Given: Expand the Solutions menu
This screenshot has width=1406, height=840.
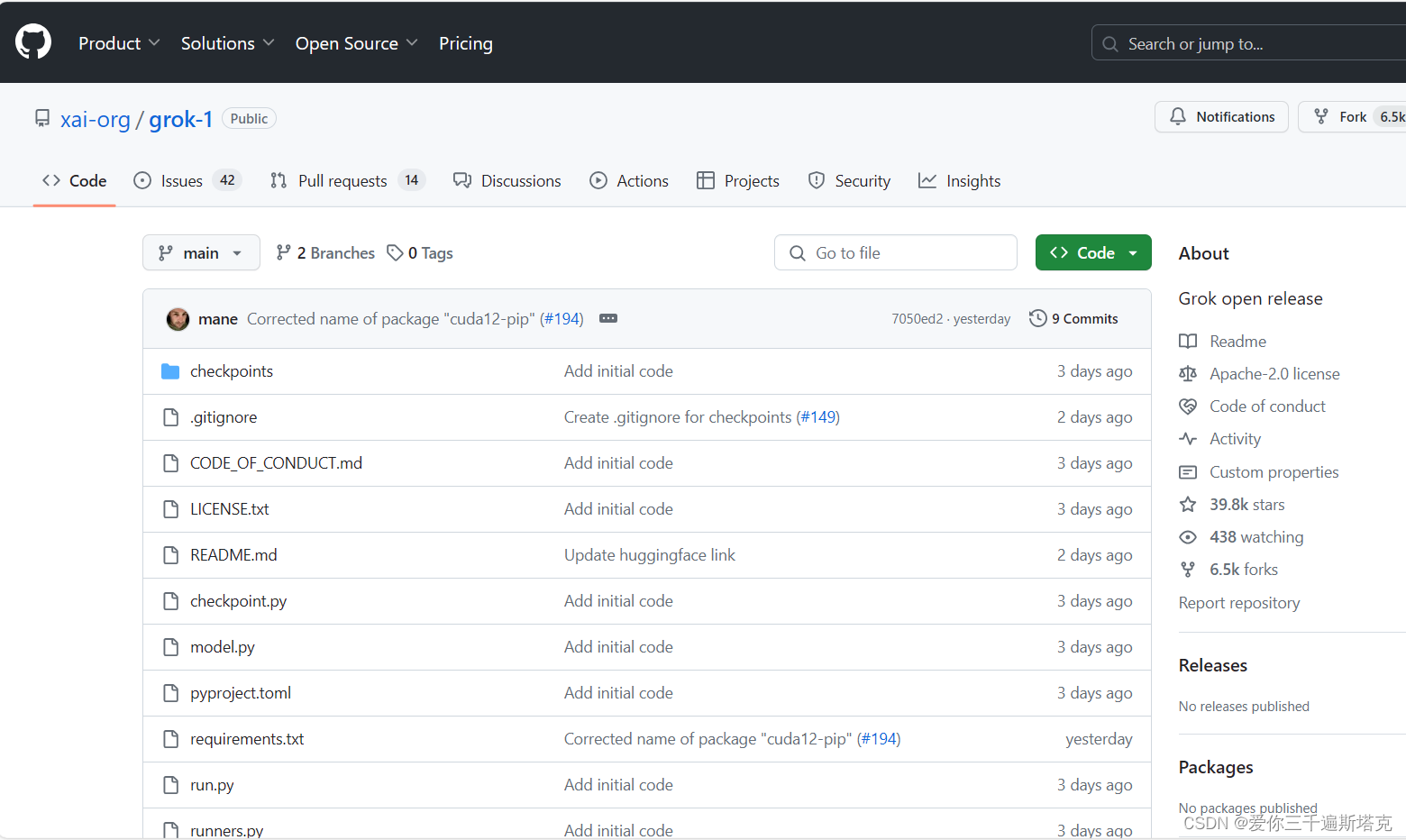Looking at the screenshot, I should click(227, 43).
